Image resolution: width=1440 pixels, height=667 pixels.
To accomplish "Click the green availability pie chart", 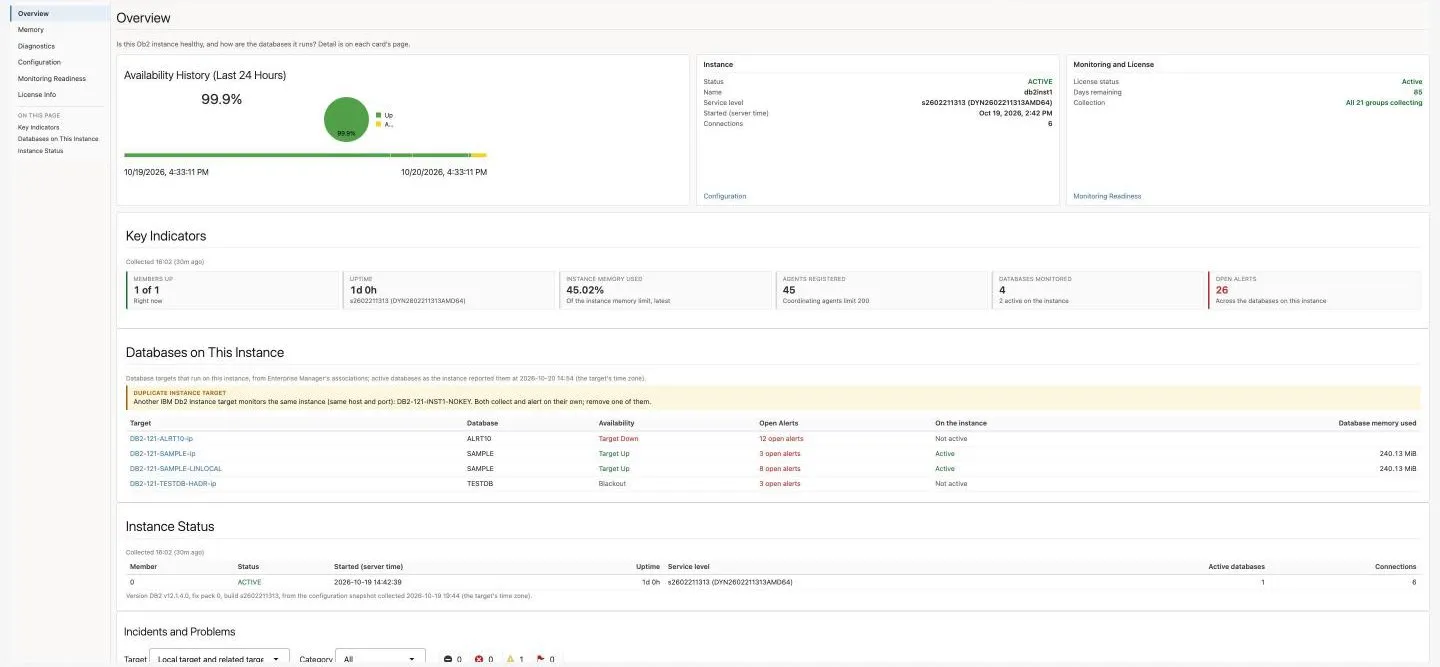I will 346,120.
